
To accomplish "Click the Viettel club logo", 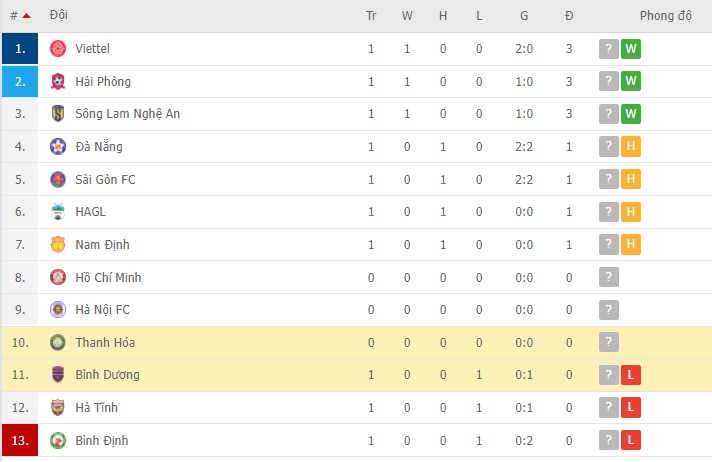I will (58, 49).
